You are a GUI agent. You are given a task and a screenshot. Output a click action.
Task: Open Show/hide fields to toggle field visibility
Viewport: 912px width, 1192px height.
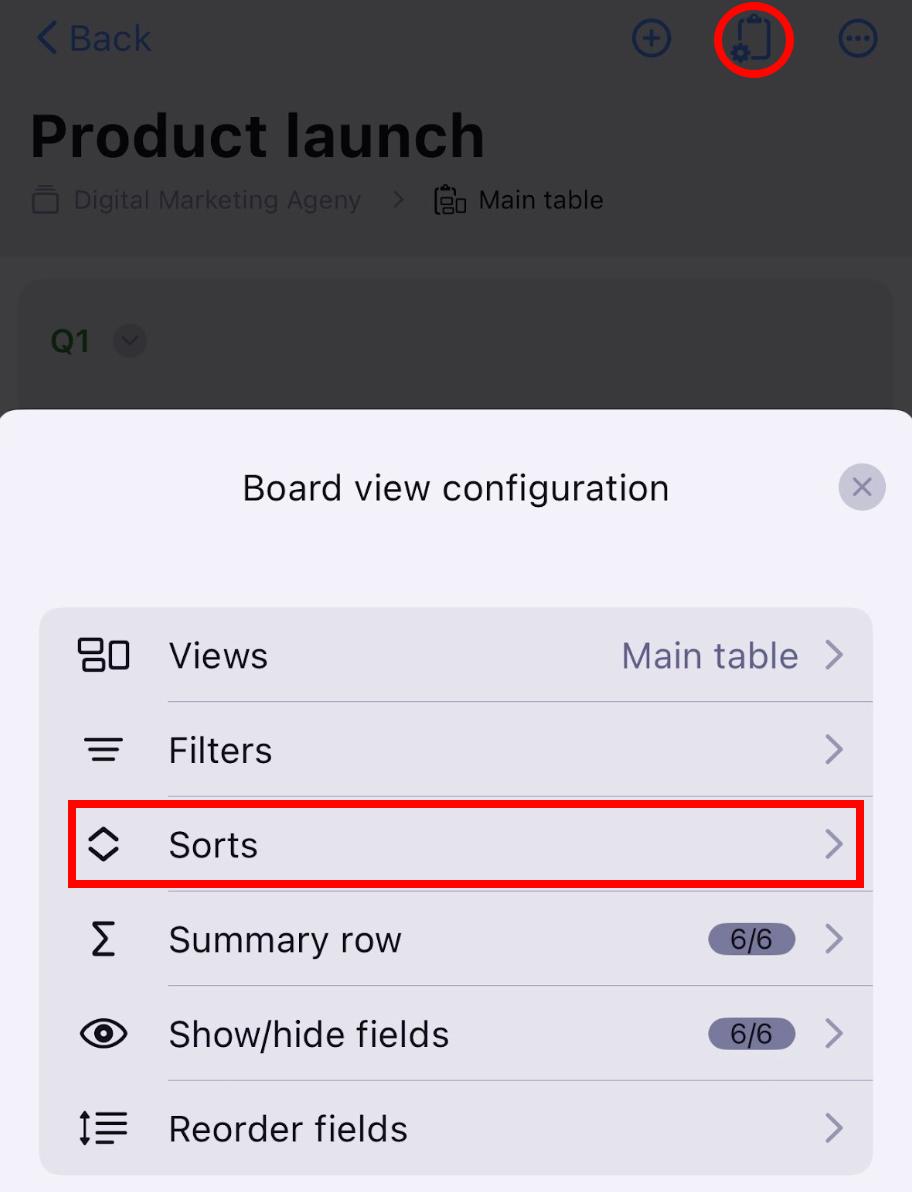pos(309,1034)
